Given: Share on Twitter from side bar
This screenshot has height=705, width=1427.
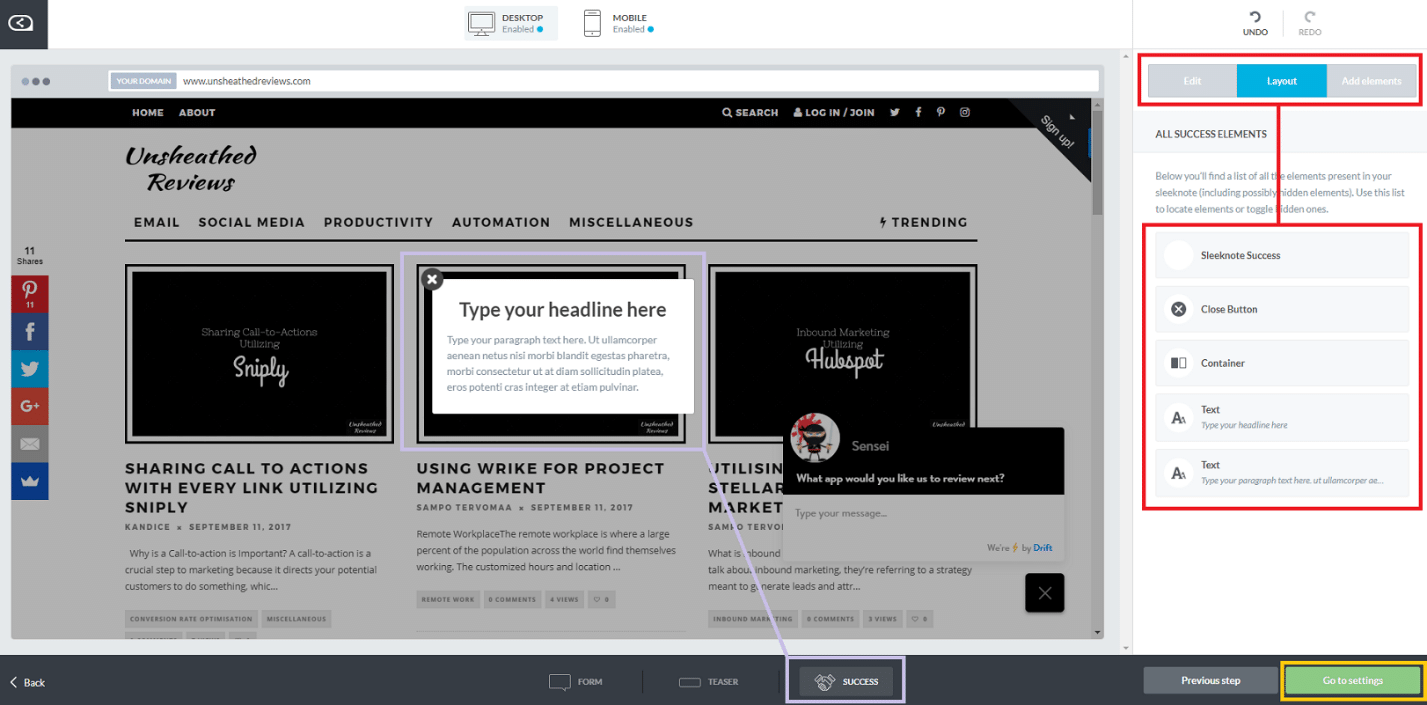Looking at the screenshot, I should pos(30,369).
